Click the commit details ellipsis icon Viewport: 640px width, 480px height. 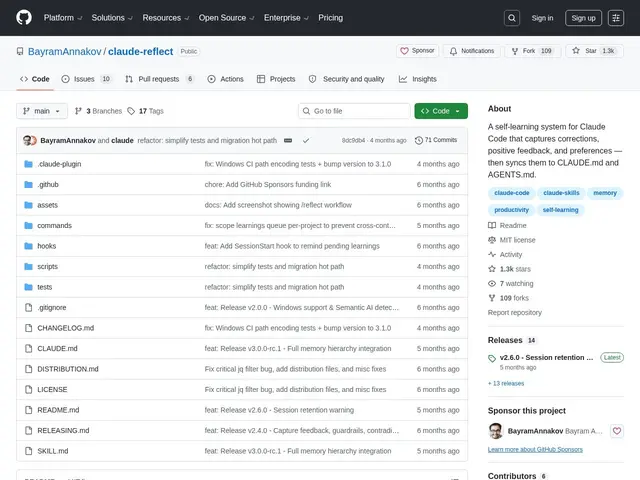[x=288, y=140]
